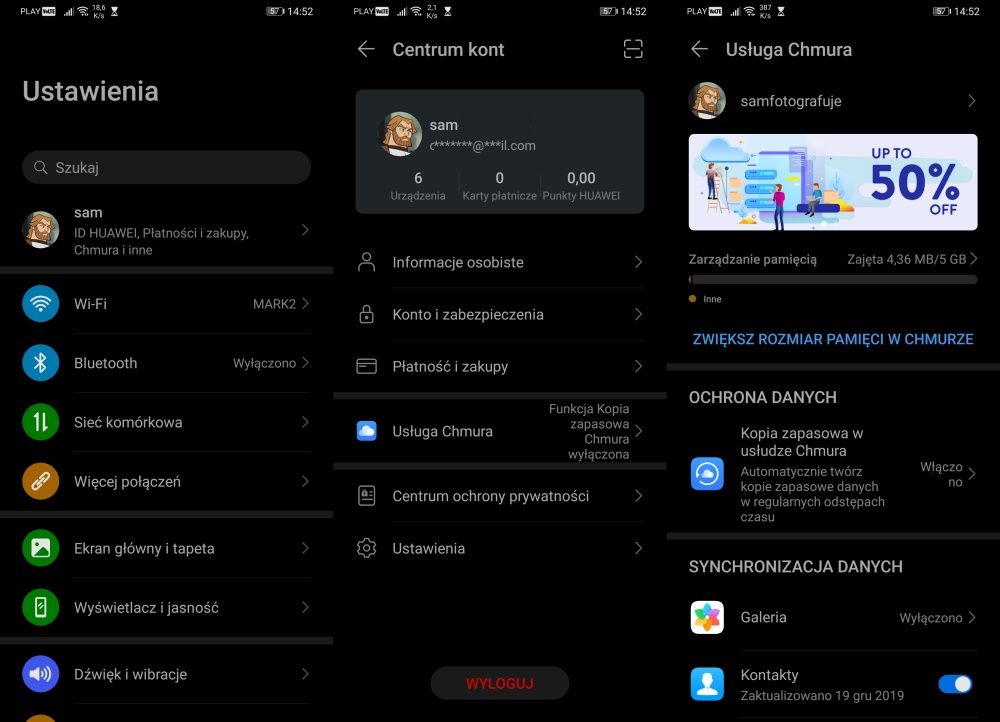Screen dimensions: 1000x722
Task: Tap the search magnifier icon
Action: pyautogui.click(x=41, y=167)
